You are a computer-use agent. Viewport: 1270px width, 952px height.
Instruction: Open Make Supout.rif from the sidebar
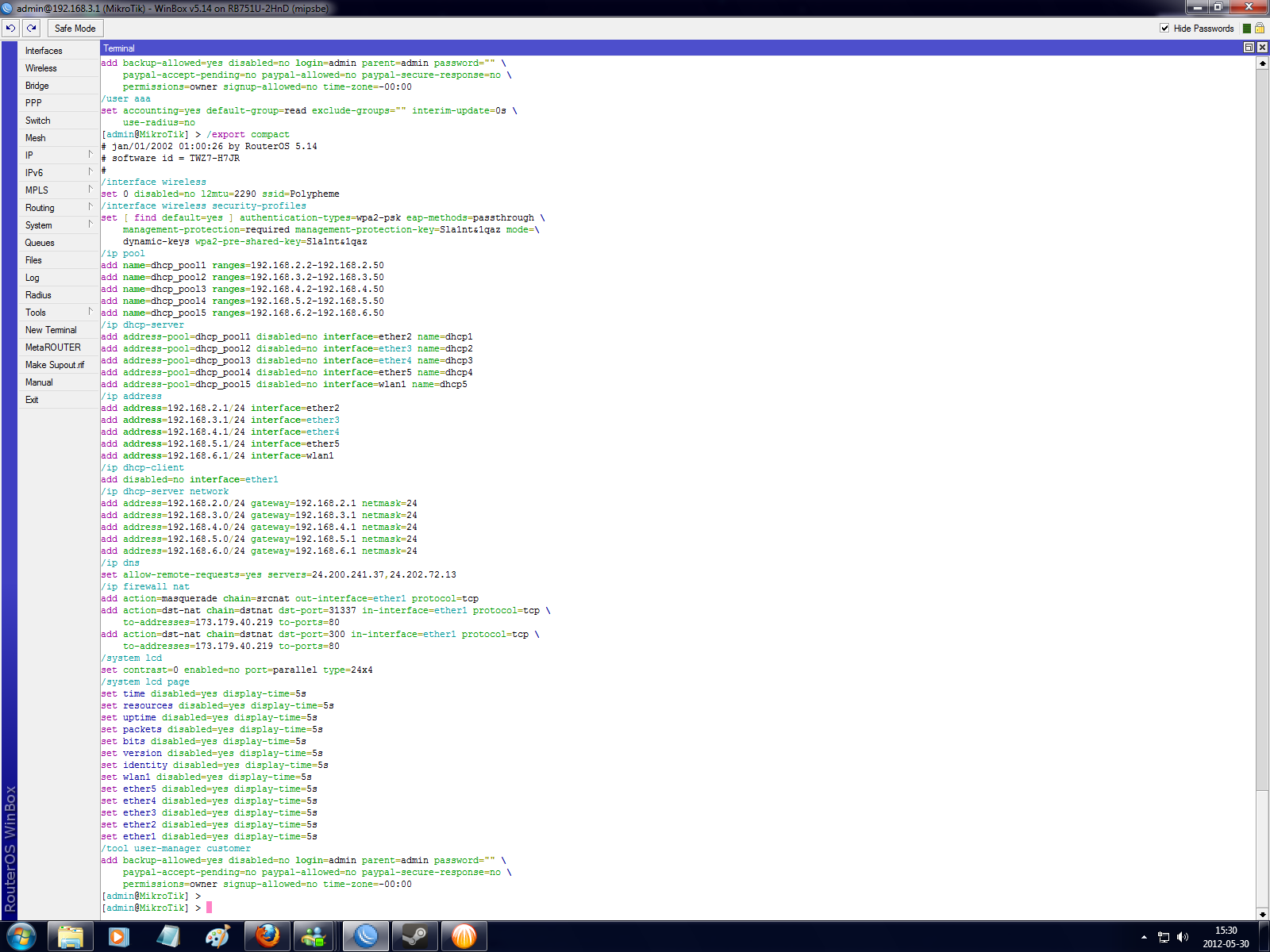click(56, 364)
